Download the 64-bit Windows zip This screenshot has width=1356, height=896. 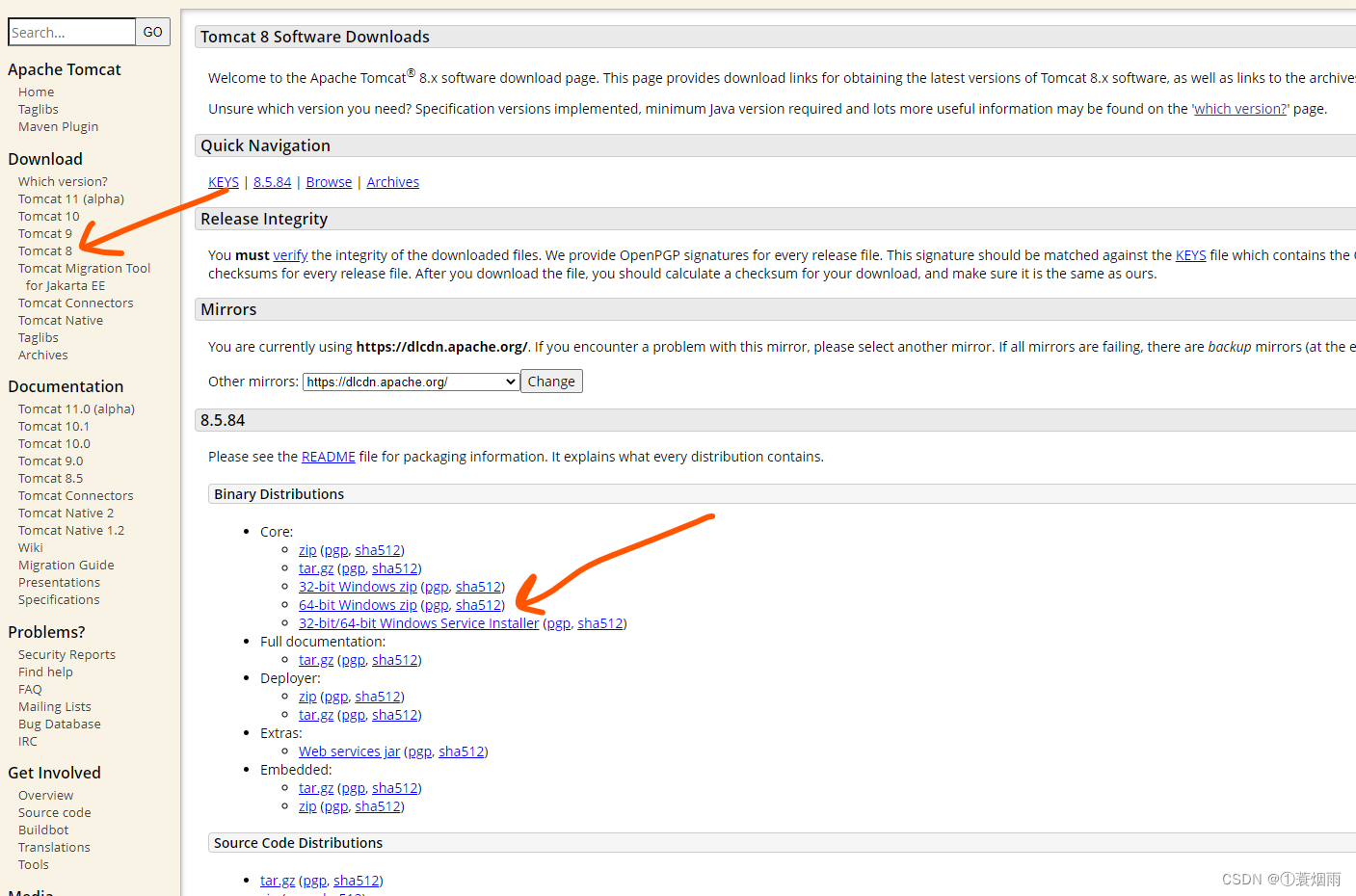(x=358, y=605)
